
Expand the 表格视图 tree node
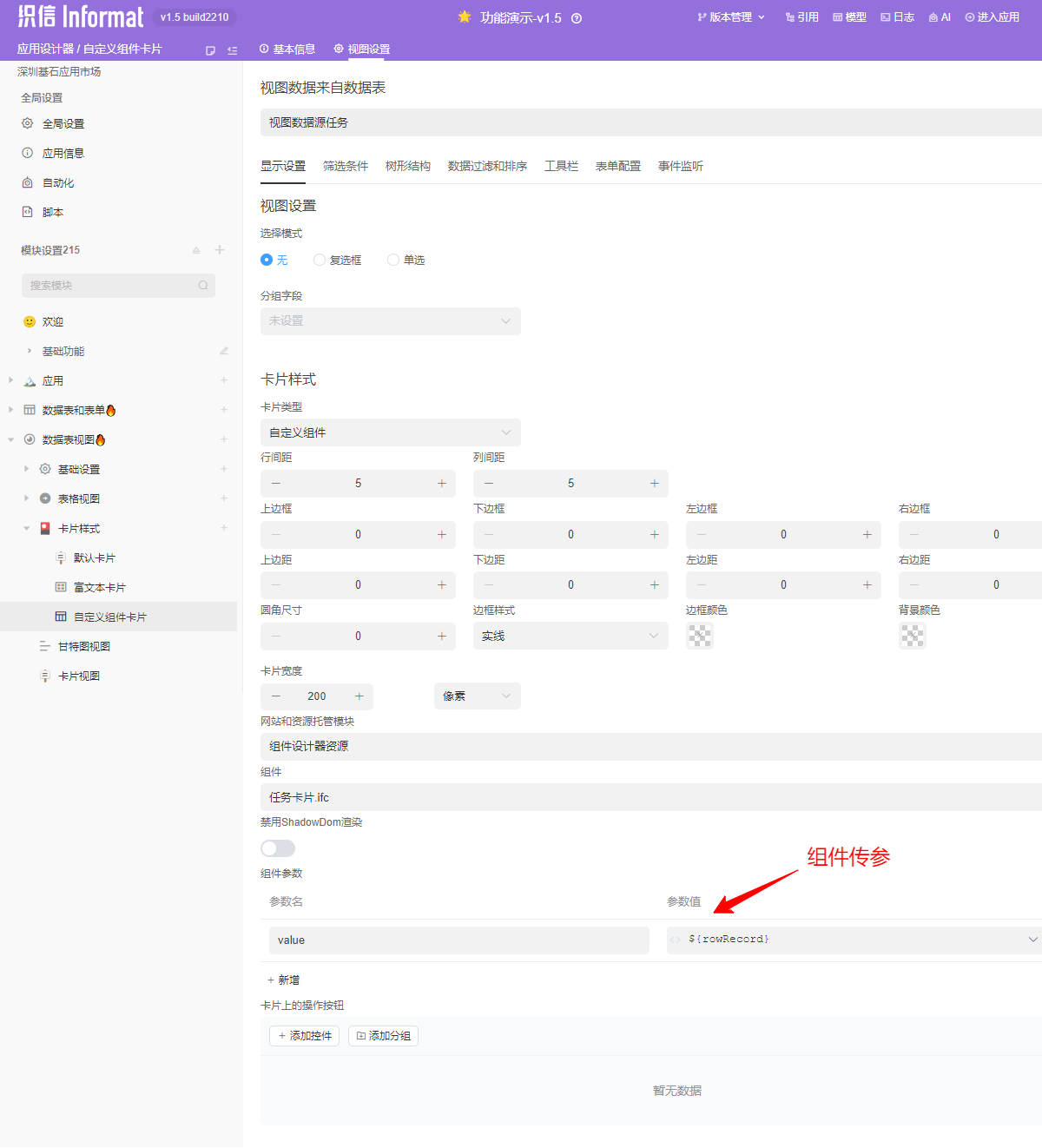pos(26,498)
